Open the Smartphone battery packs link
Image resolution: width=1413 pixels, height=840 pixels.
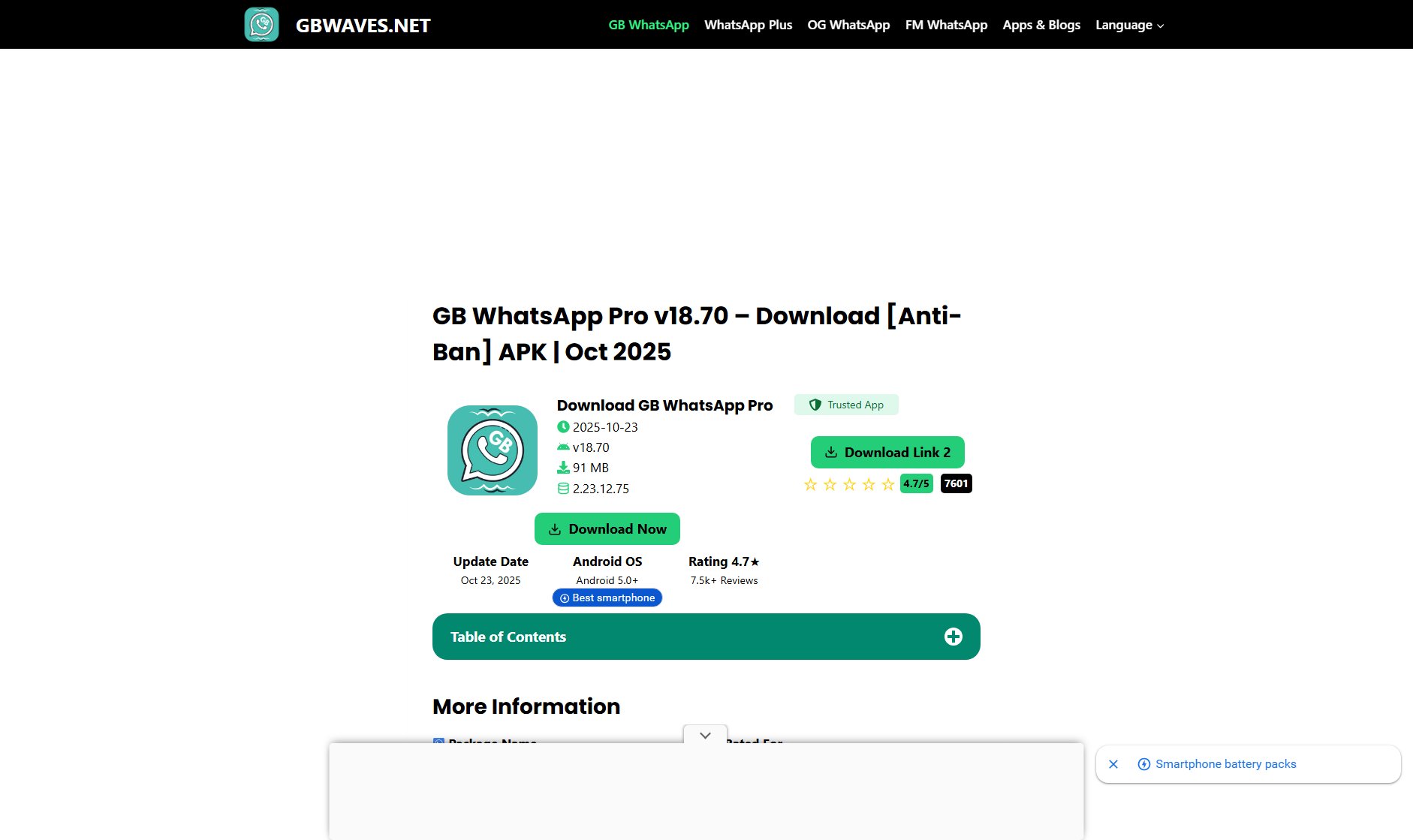[x=1225, y=764]
